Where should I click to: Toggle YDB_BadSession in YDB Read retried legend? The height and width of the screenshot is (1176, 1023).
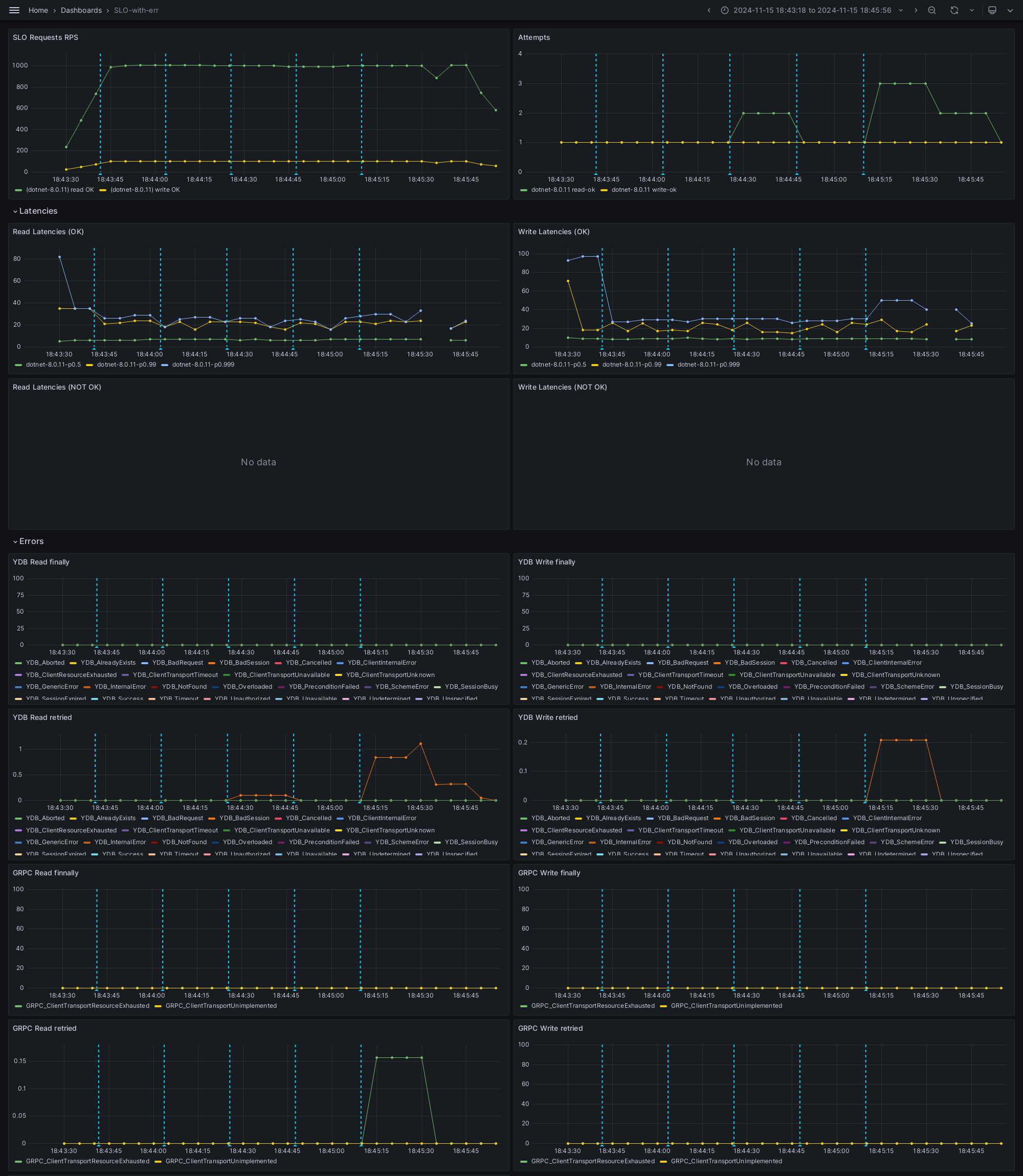tap(244, 818)
